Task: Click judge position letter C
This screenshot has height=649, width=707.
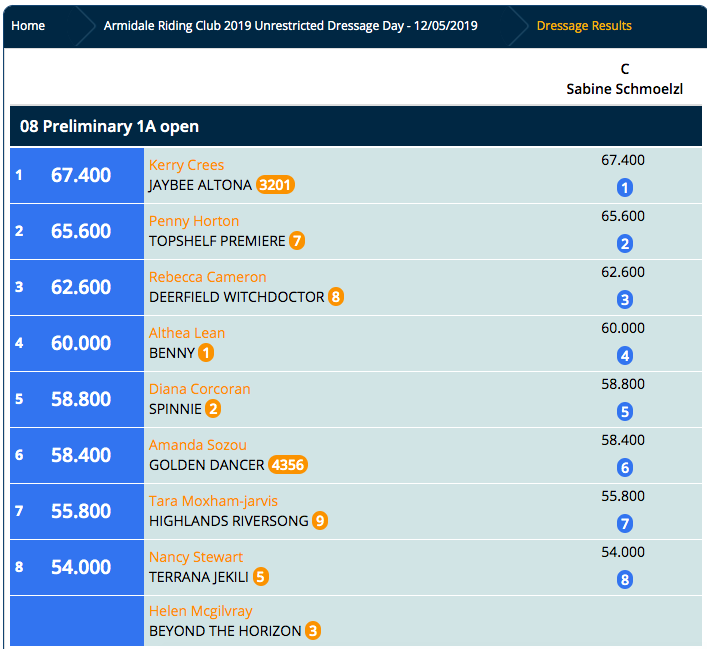Action: [624, 69]
